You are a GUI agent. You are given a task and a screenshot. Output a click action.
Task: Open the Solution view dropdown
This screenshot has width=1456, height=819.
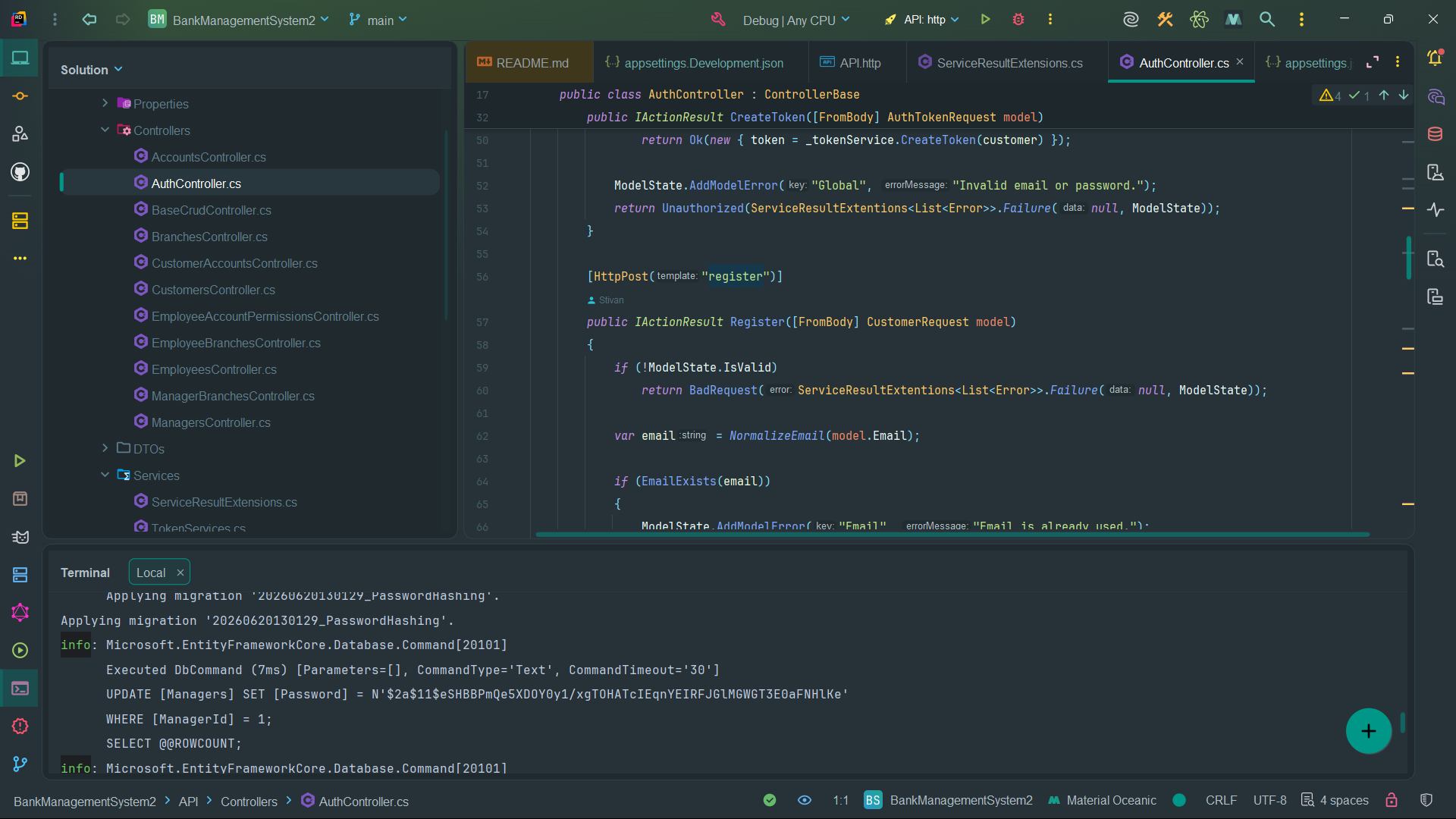91,70
